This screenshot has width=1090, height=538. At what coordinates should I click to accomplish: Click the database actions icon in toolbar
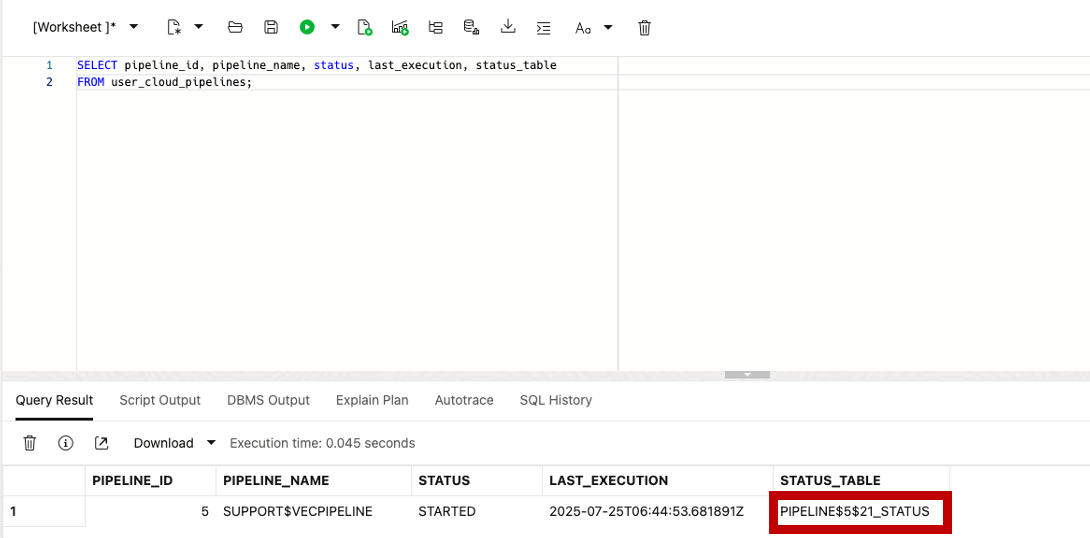tap(472, 27)
